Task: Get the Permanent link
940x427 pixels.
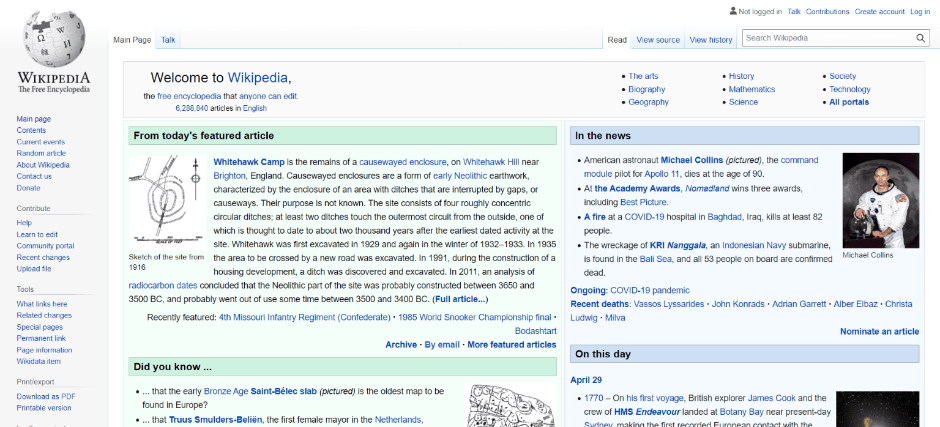Action: [41, 339]
